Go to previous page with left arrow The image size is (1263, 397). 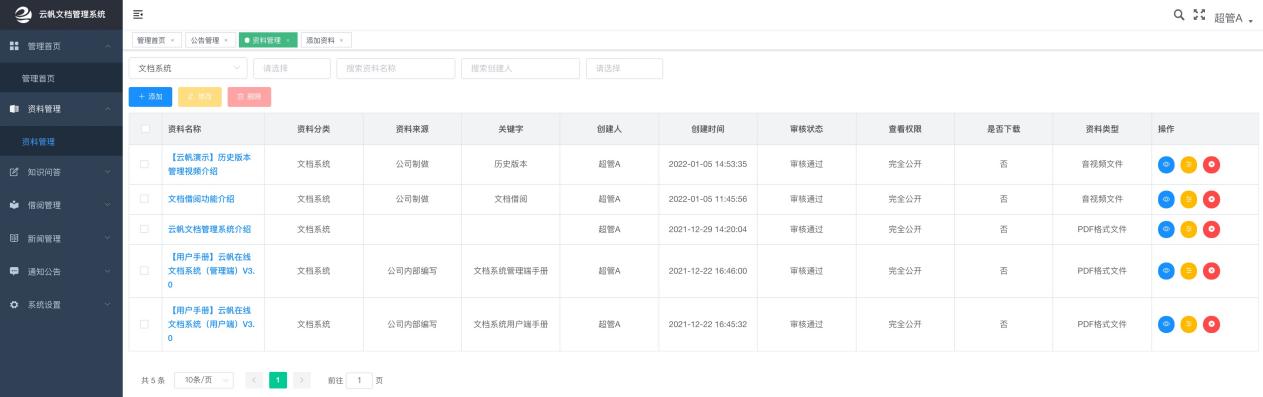point(254,380)
